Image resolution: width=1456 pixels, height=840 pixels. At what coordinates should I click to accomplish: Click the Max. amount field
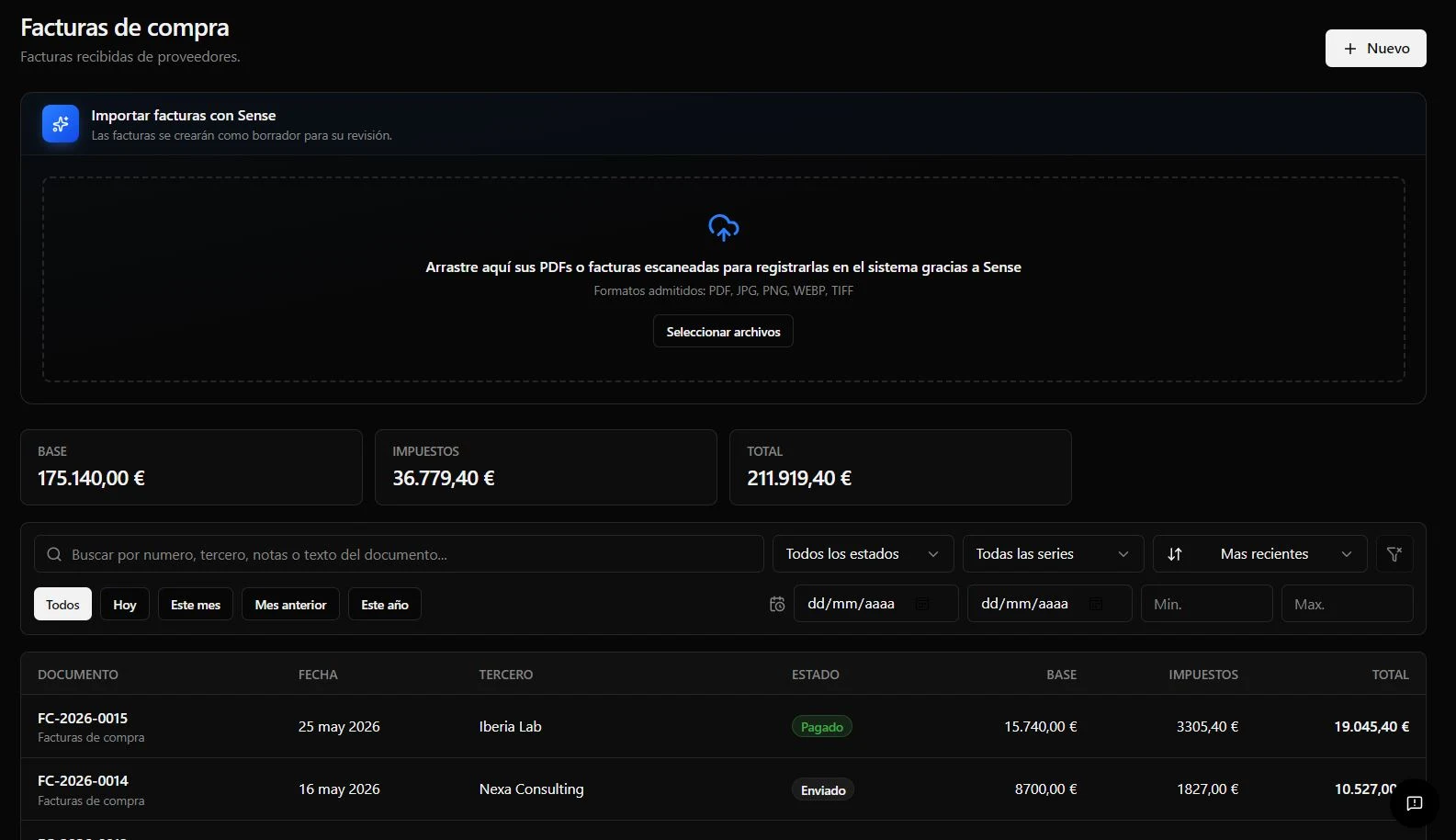(1348, 604)
